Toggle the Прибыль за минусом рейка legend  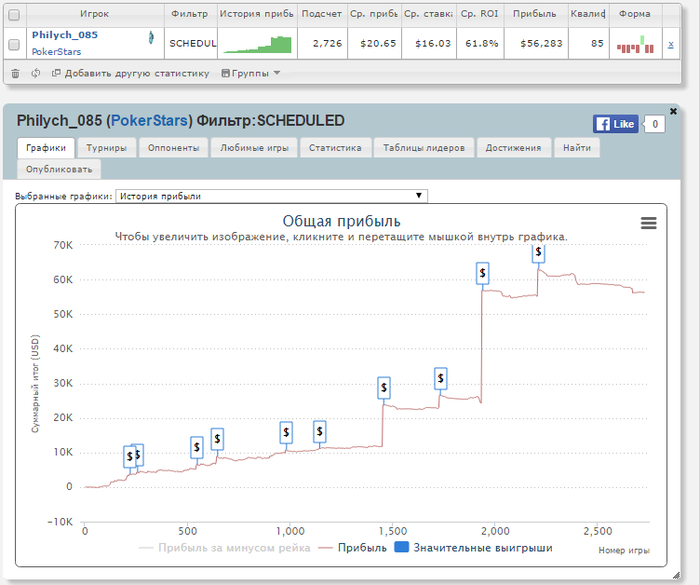225,548
